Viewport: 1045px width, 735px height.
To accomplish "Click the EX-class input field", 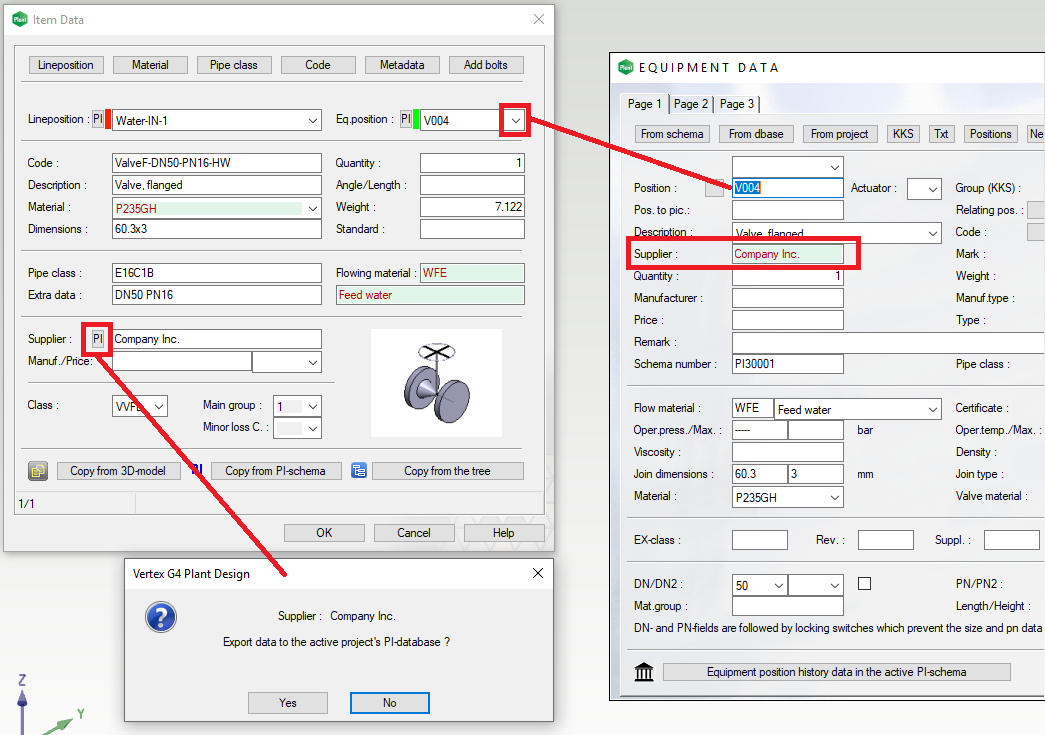I will (x=760, y=540).
